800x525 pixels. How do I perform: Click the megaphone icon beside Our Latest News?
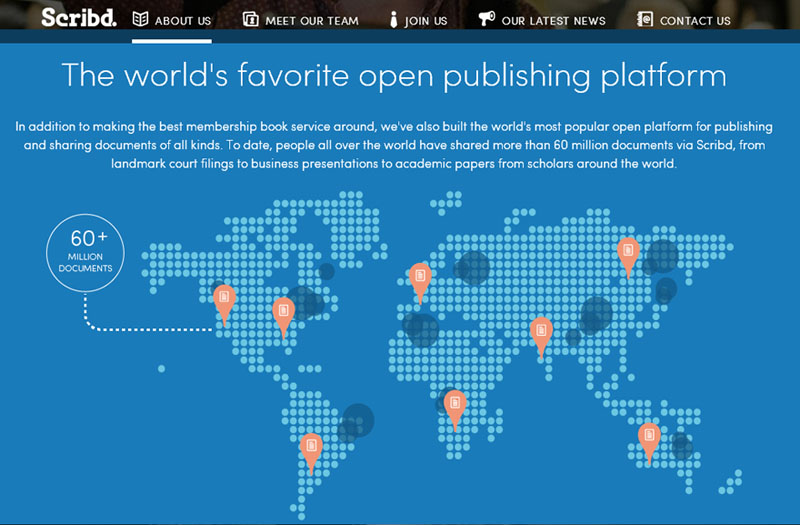click(486, 19)
